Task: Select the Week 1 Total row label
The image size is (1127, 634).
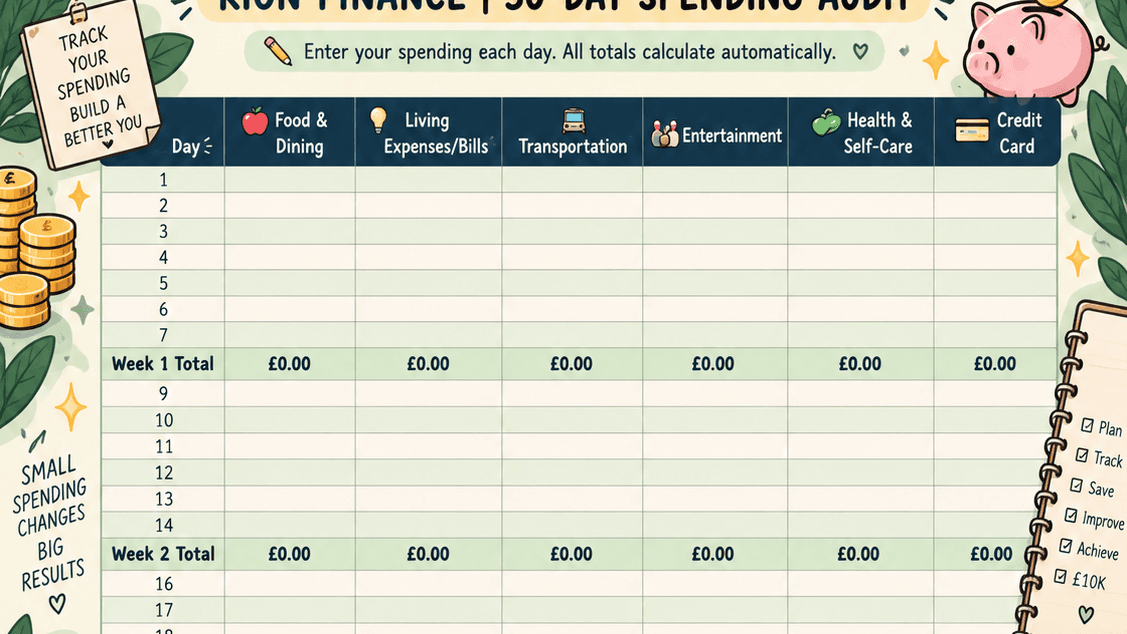Action: click(163, 364)
